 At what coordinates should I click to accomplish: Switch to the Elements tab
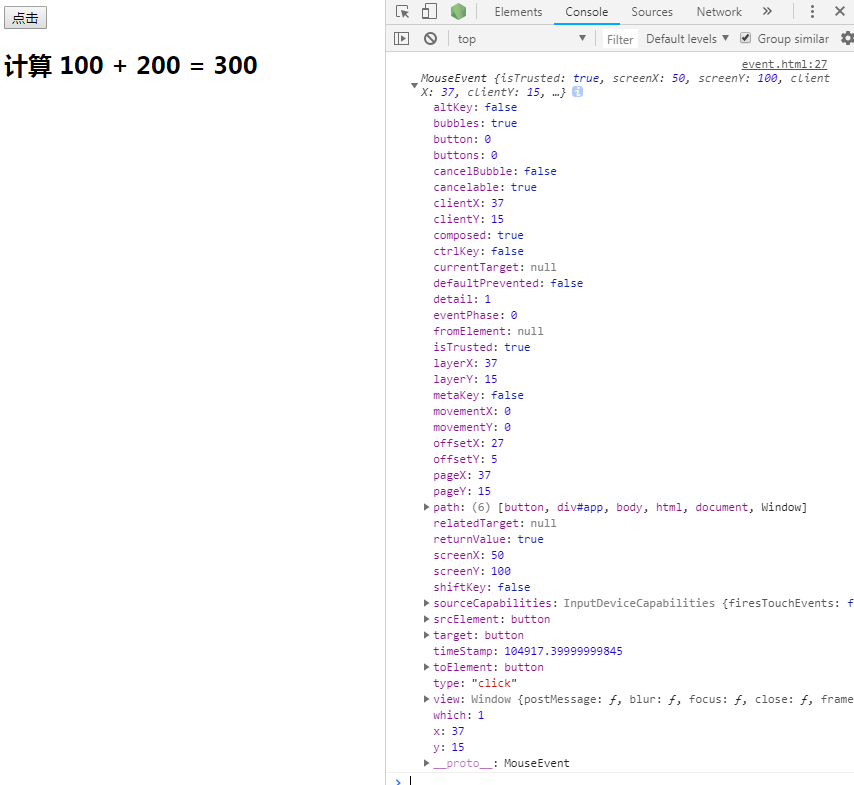click(x=518, y=12)
